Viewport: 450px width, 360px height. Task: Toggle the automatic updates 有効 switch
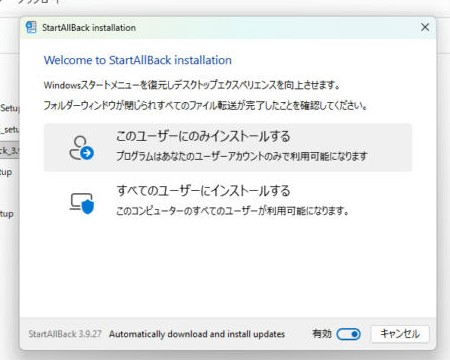(348, 334)
